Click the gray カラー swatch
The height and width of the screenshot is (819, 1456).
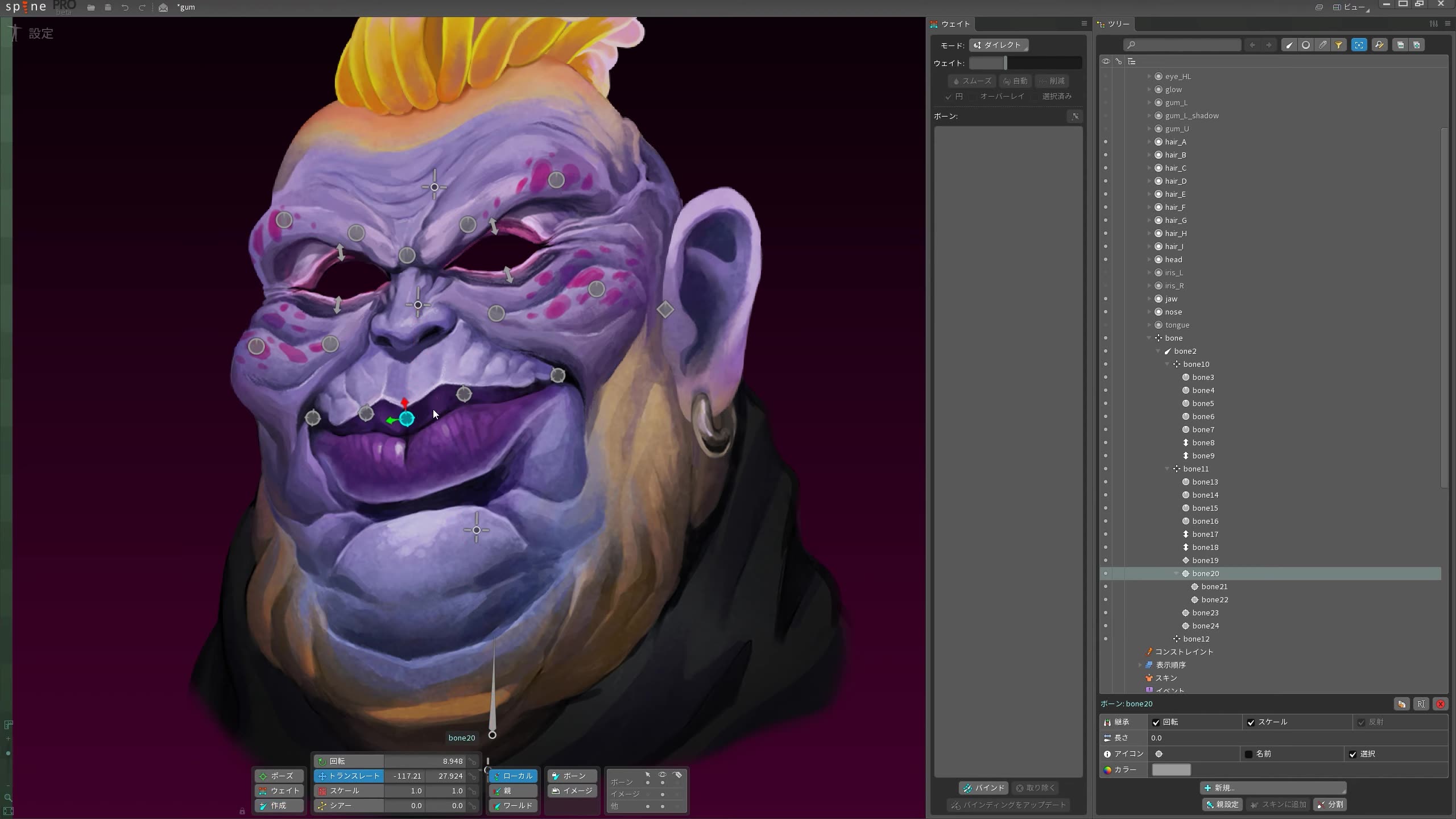point(1171,770)
